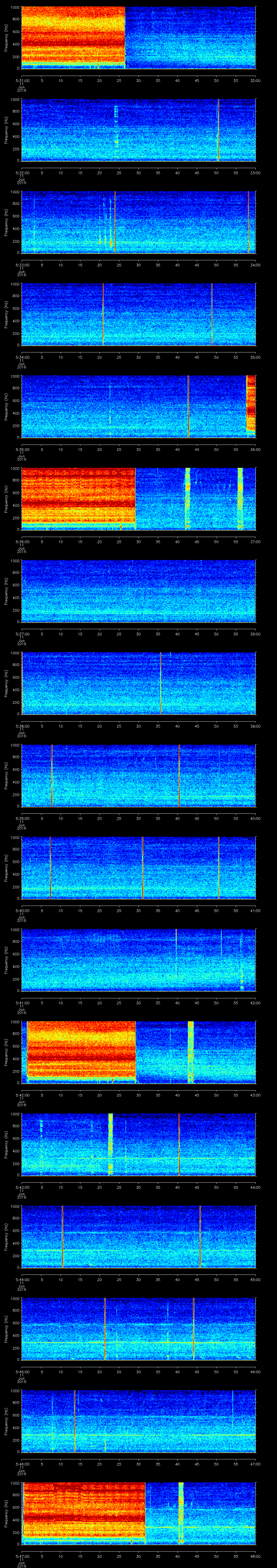Click the '5:44:00' start time label
The width and height of the screenshot is (277, 1568).
22,1279
